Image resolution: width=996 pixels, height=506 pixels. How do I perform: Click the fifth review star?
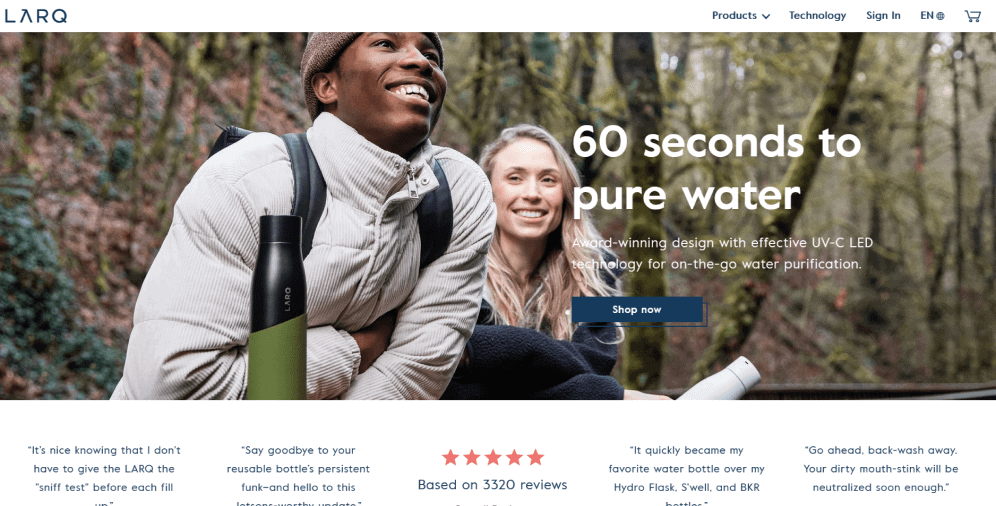click(x=535, y=457)
